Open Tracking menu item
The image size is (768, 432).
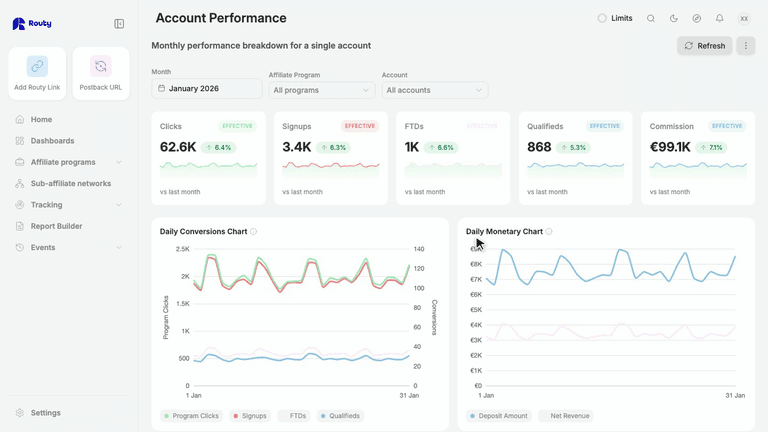click(x=69, y=205)
